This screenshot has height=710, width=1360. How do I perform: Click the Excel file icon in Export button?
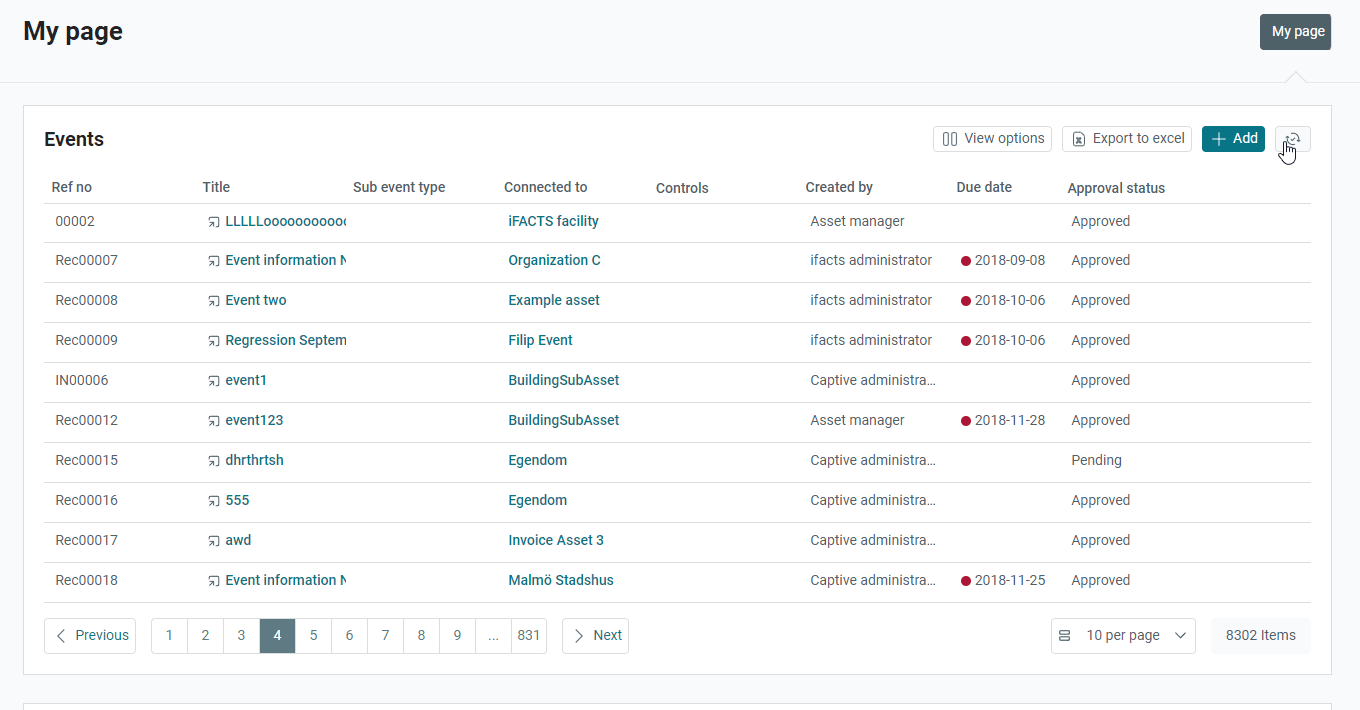(x=1078, y=138)
